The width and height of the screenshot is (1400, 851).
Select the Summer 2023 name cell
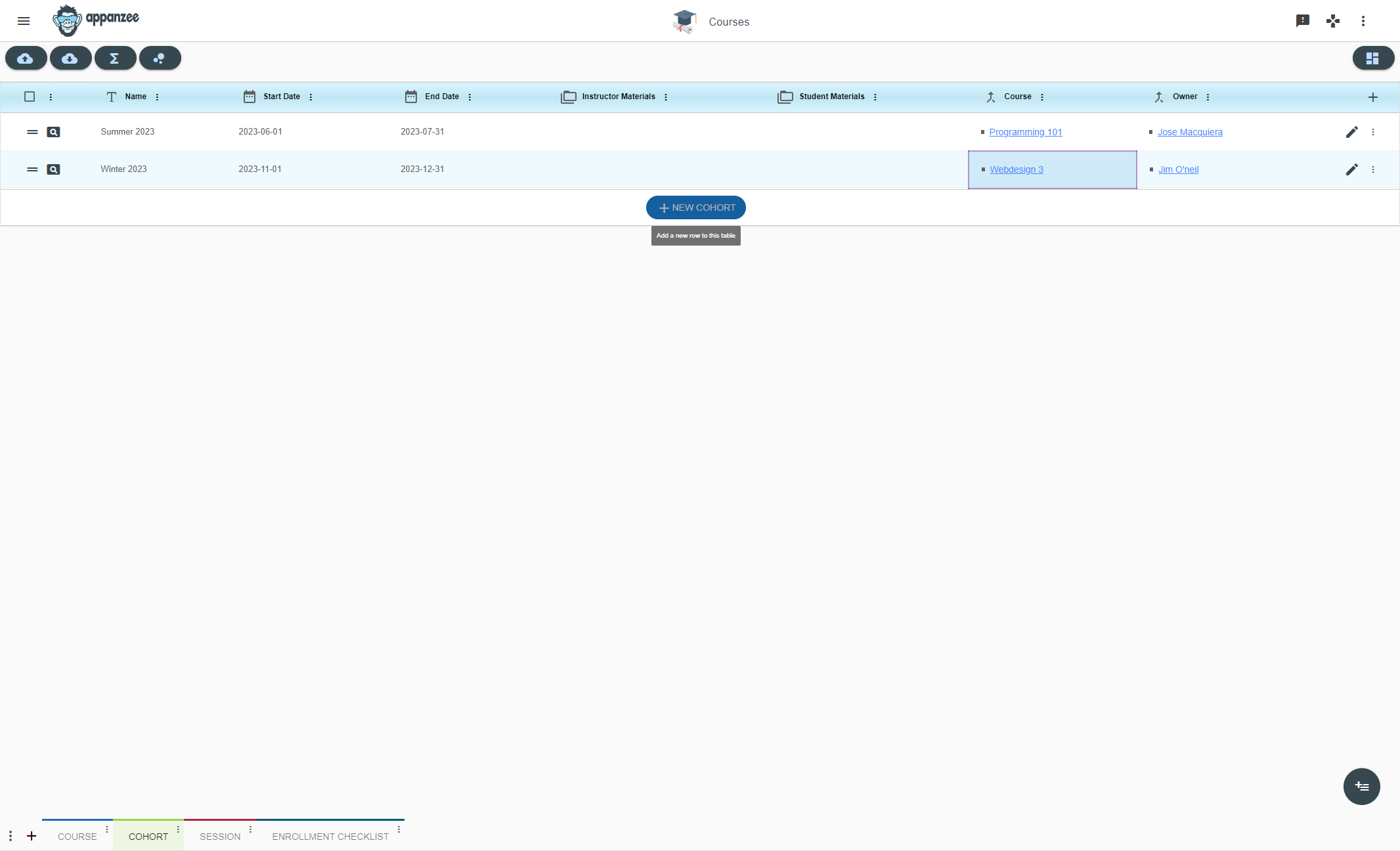point(127,132)
